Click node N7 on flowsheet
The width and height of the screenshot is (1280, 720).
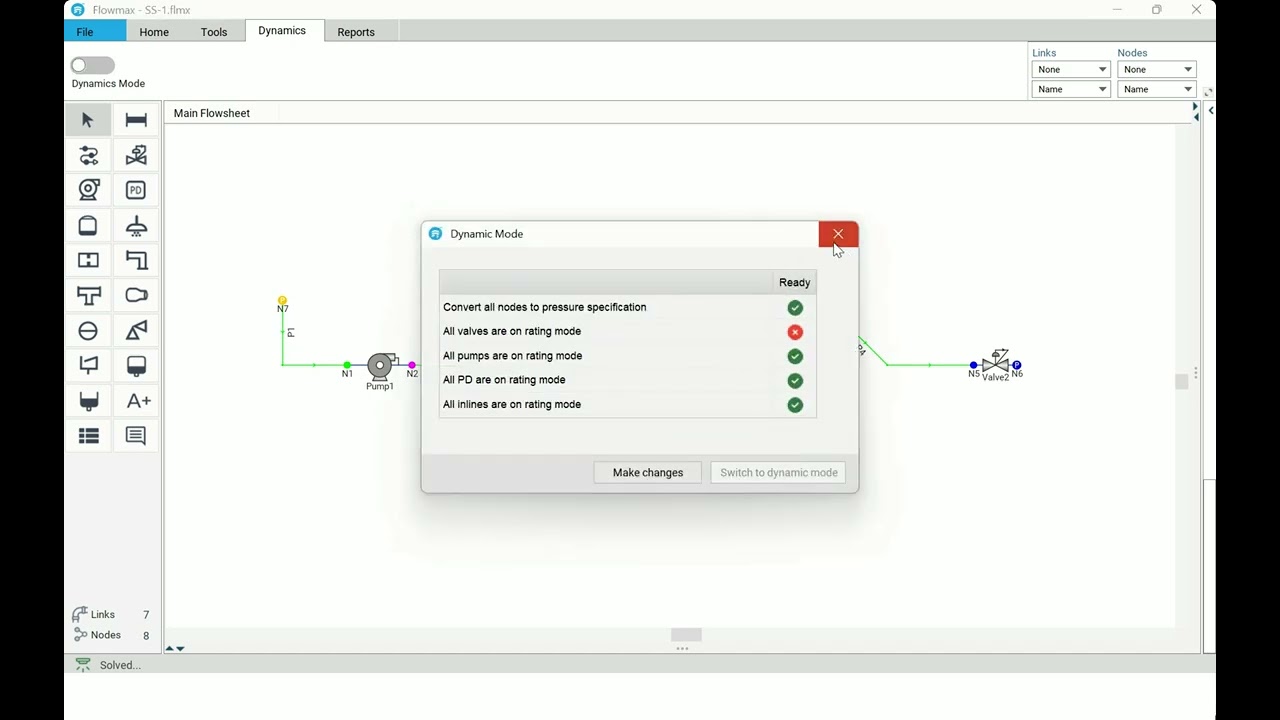pos(283,300)
